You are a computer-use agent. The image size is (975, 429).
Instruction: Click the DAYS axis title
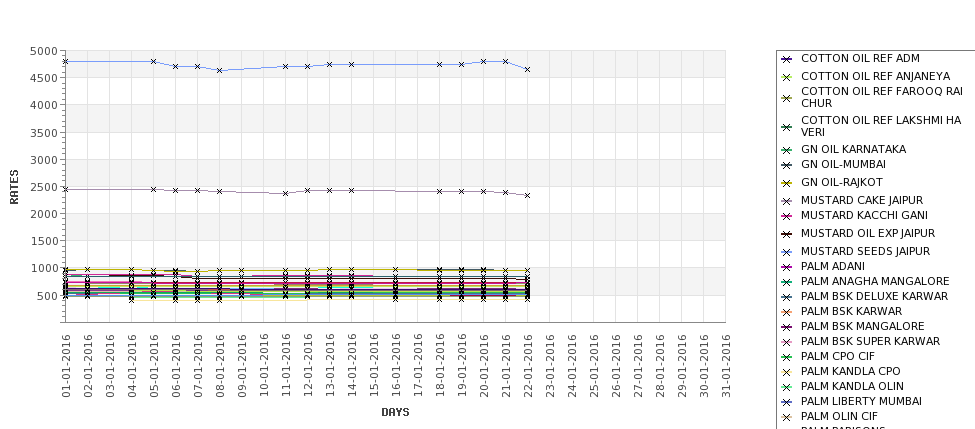pos(395,412)
